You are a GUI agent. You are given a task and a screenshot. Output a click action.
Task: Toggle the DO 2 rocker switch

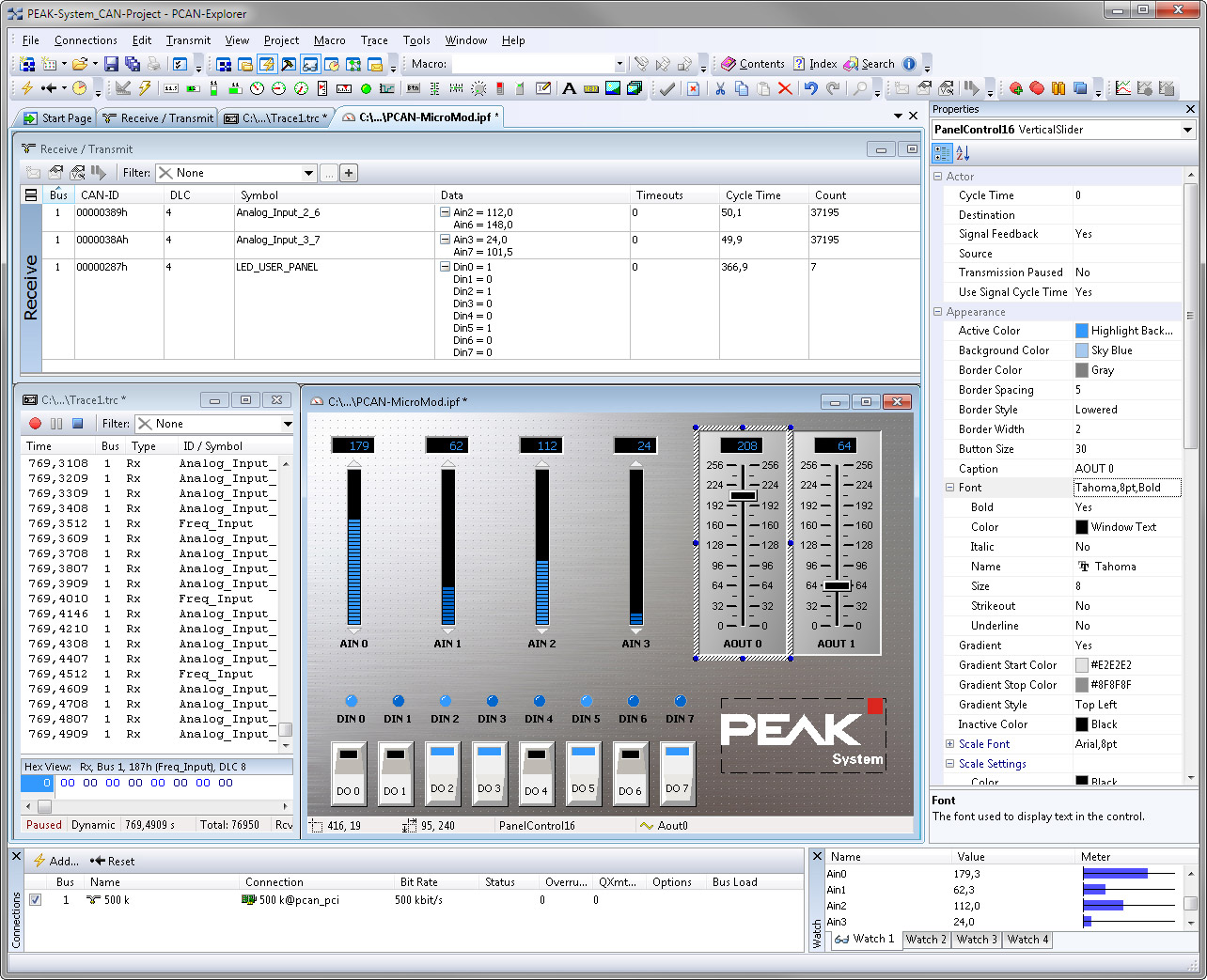[x=442, y=772]
